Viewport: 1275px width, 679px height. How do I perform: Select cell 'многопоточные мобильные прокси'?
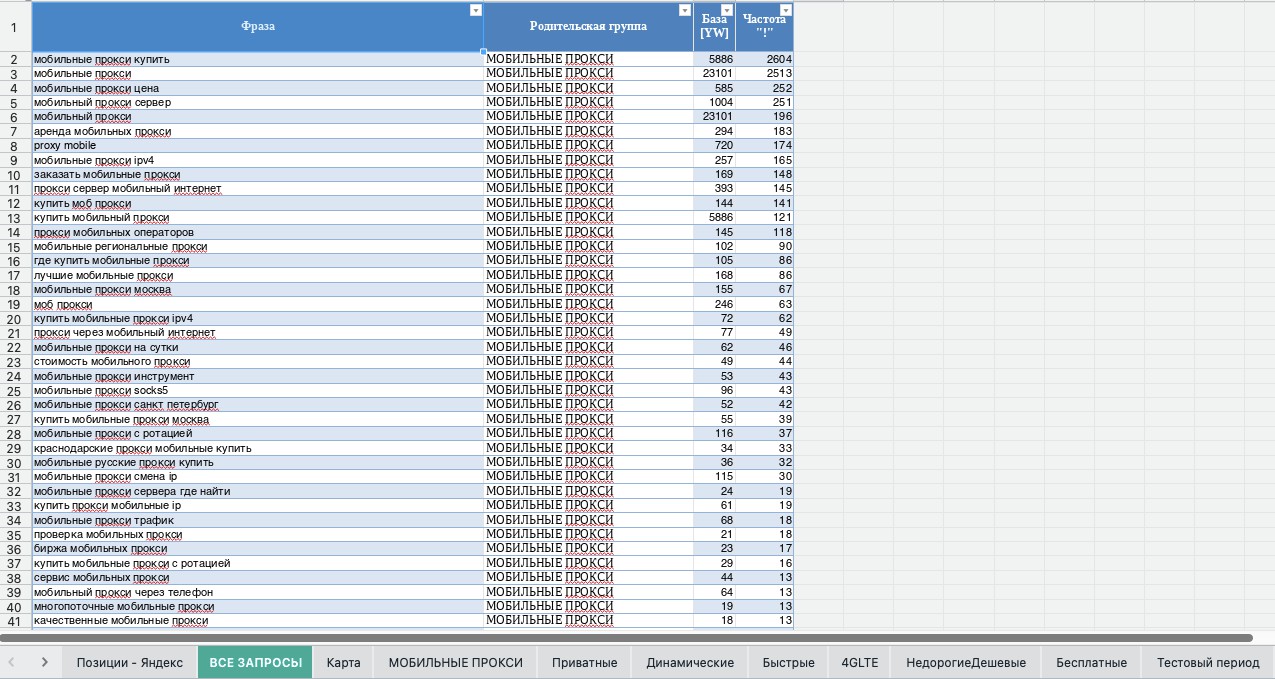258,606
